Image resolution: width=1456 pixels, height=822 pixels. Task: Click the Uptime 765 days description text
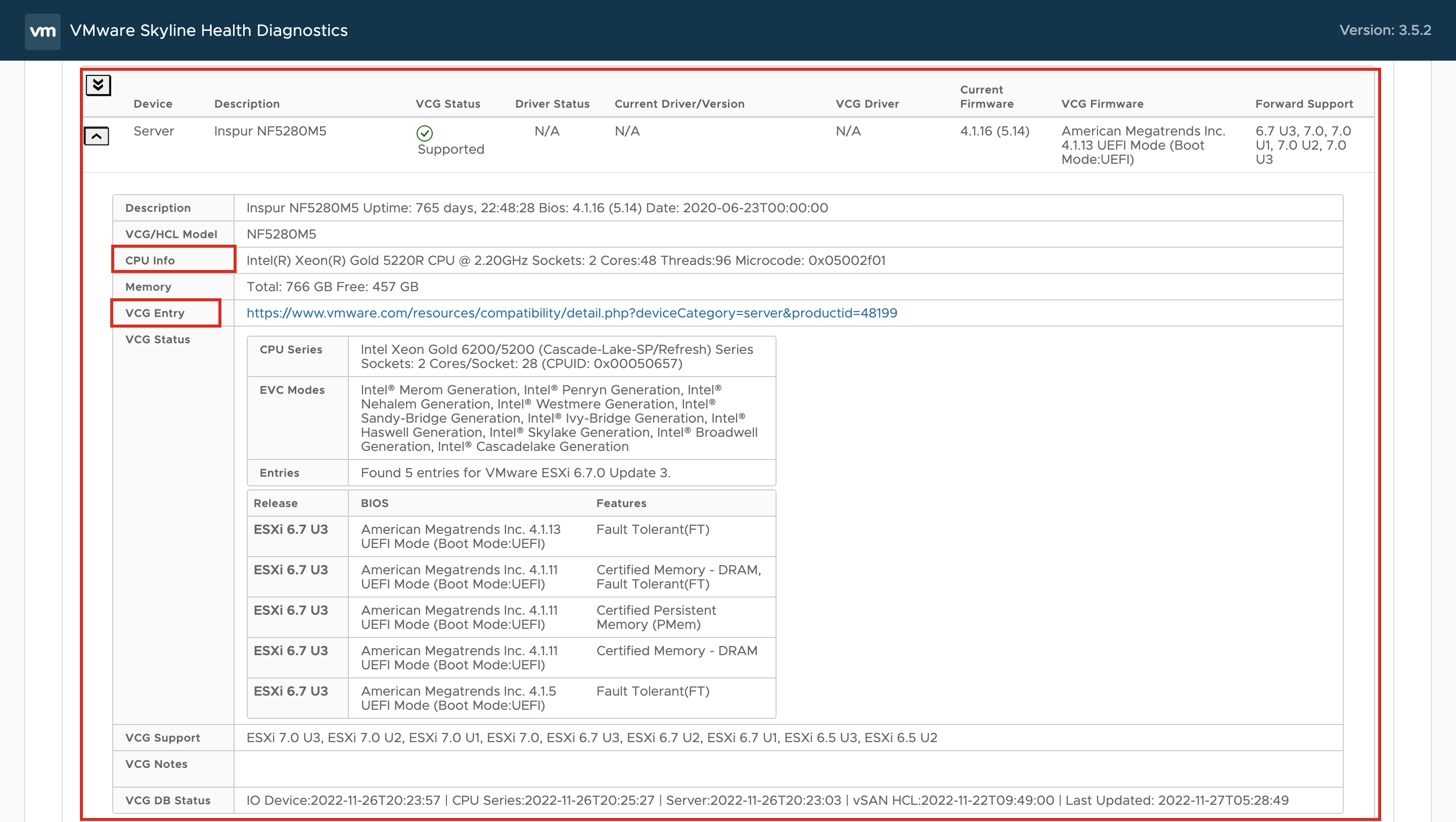[x=537, y=208]
